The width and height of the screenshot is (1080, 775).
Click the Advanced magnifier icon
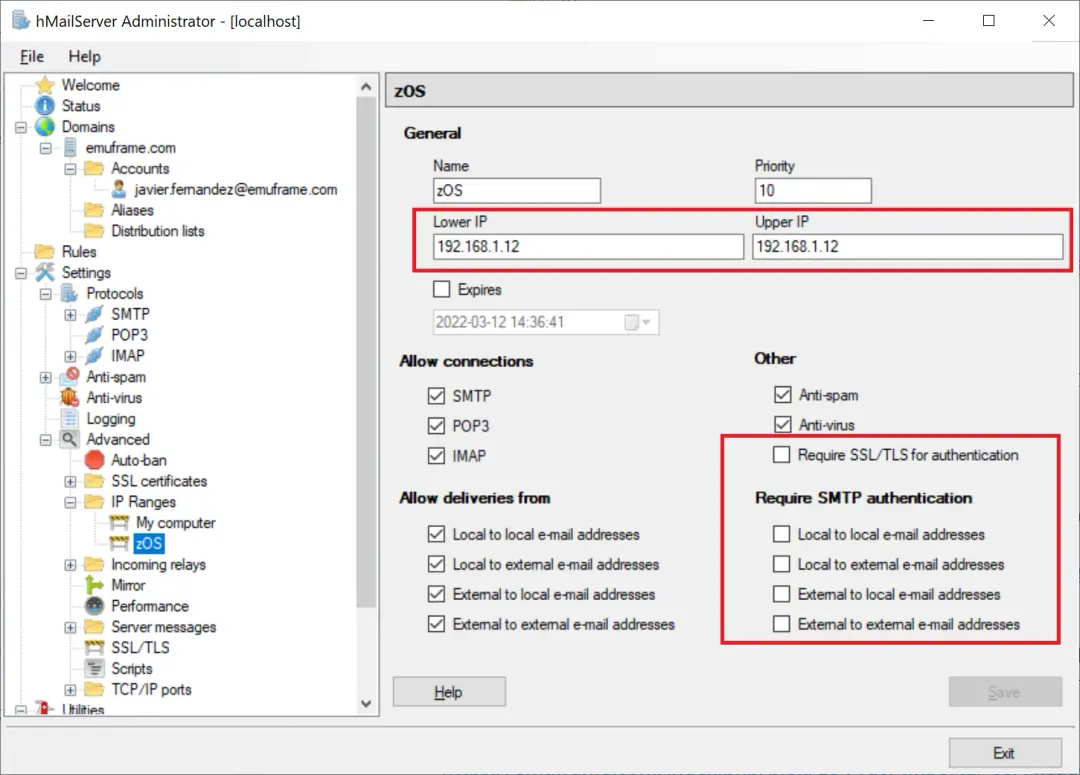[70, 439]
